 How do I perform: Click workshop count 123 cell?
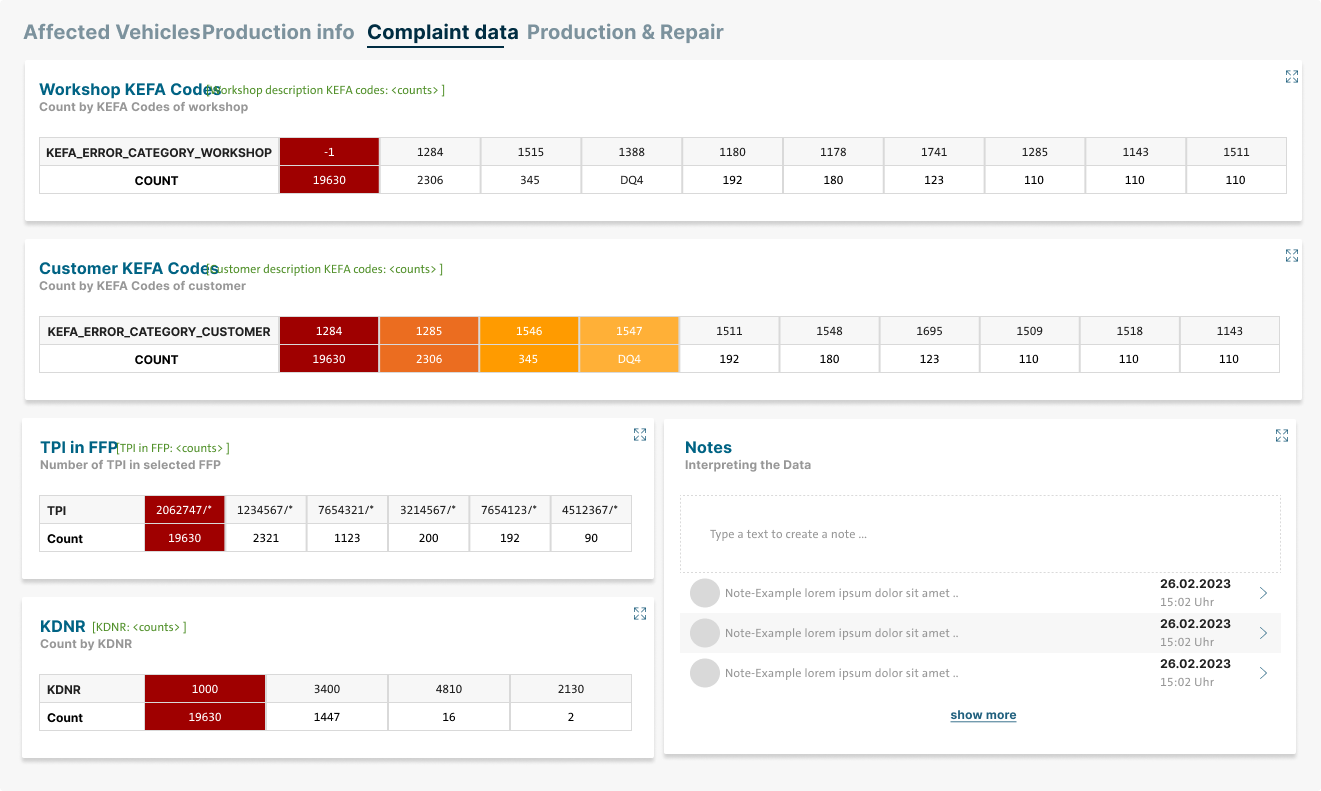934,180
